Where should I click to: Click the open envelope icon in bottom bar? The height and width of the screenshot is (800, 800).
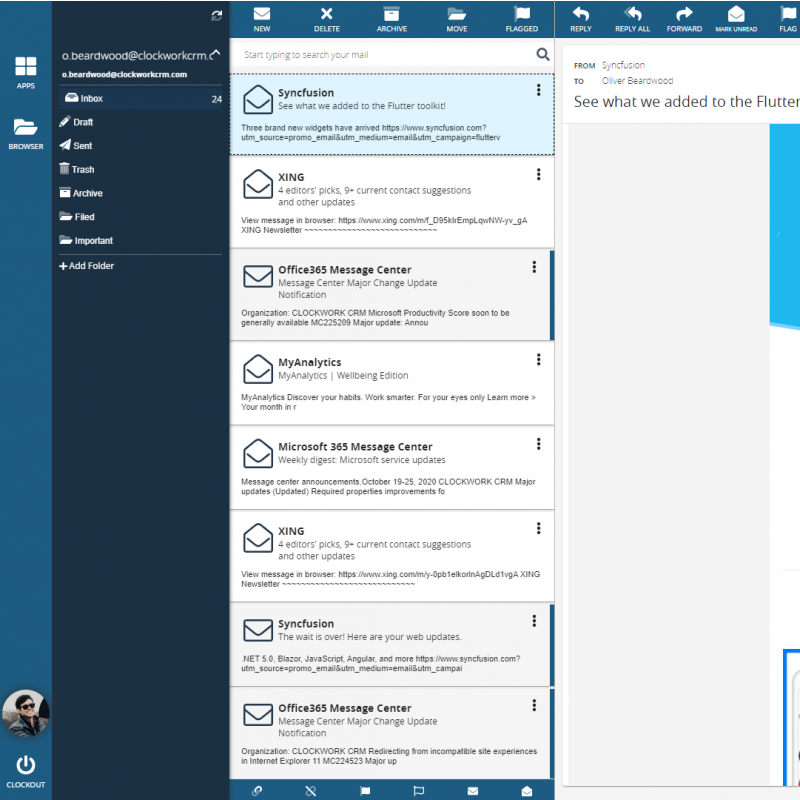point(527,791)
